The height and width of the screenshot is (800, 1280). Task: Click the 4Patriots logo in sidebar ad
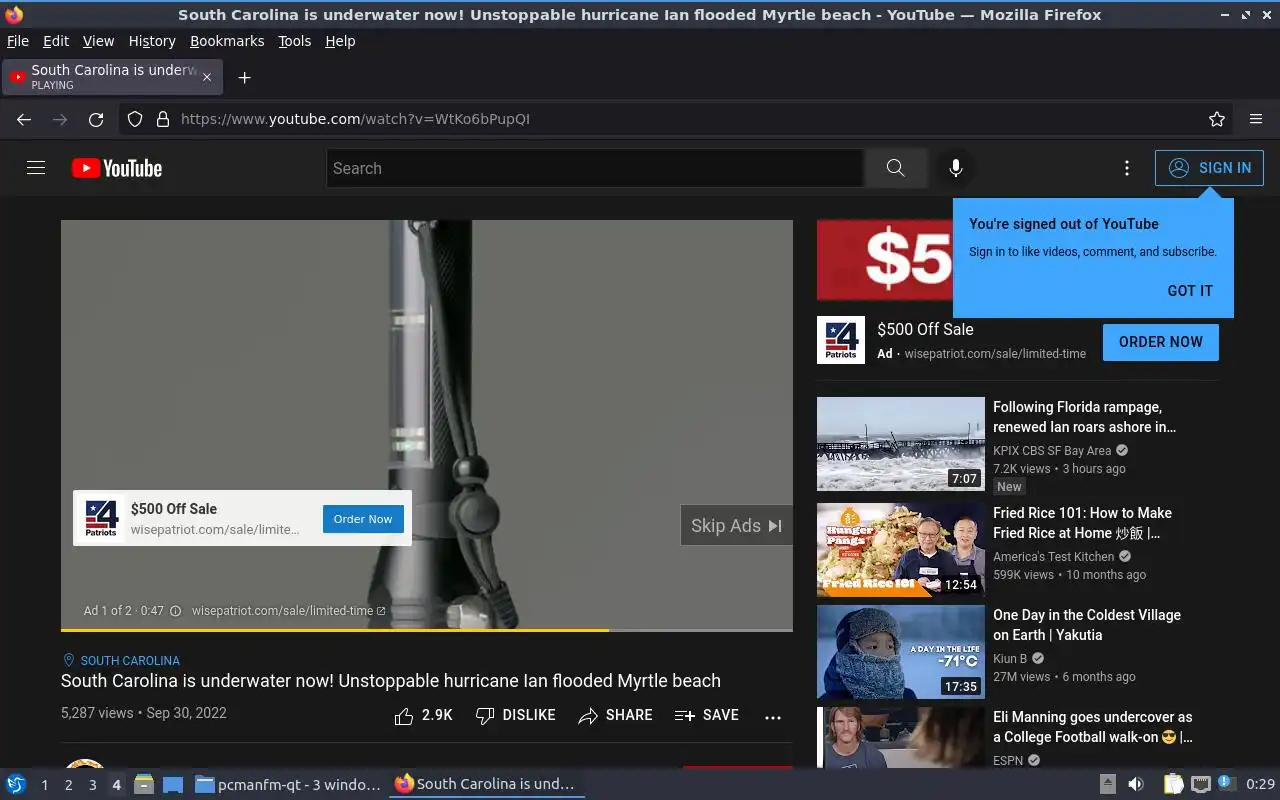pos(841,340)
